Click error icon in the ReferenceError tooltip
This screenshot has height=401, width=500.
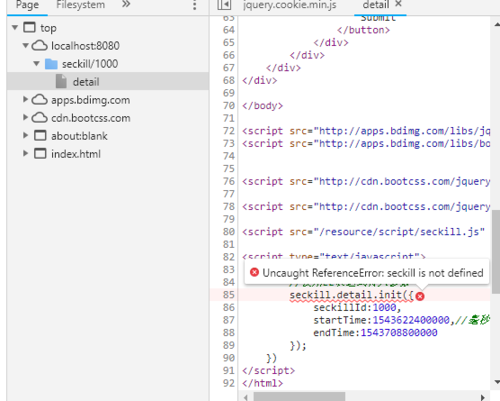tap(254, 272)
